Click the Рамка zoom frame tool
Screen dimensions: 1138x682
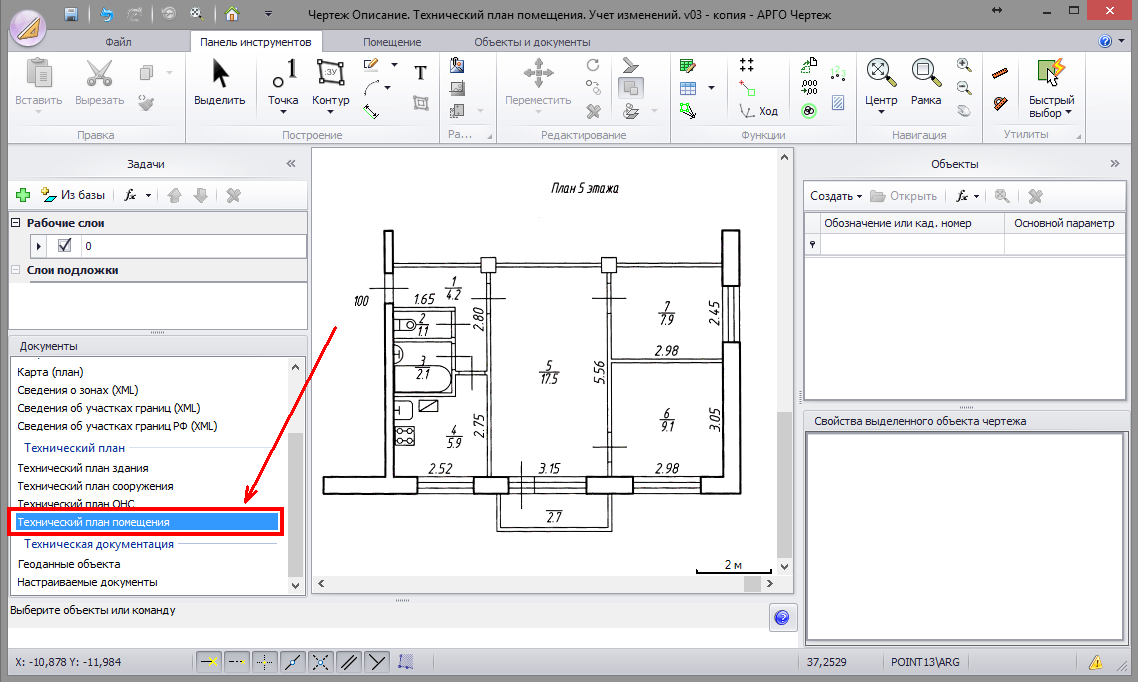tap(926, 83)
